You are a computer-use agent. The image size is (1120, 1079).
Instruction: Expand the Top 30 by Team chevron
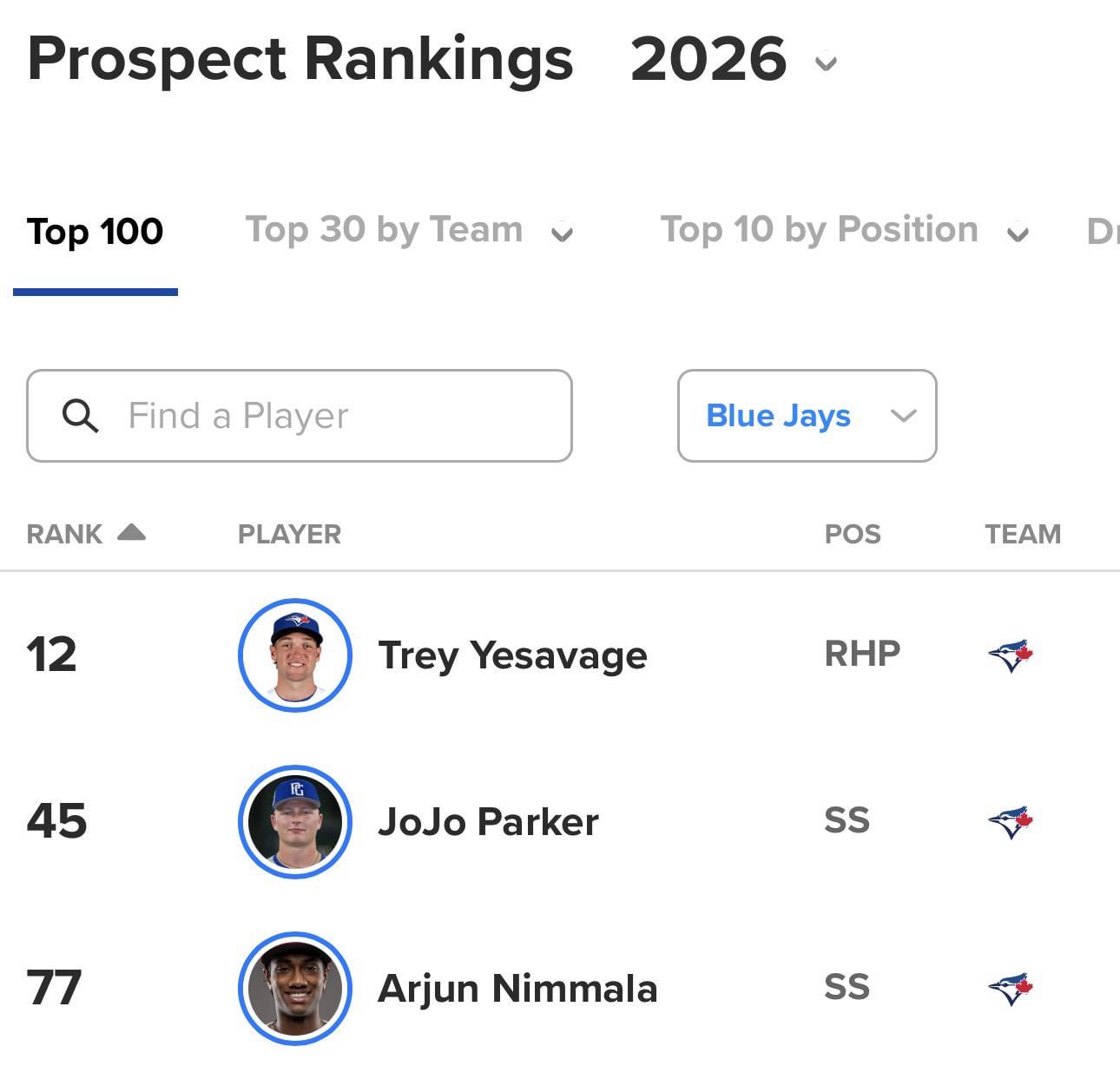tap(563, 233)
